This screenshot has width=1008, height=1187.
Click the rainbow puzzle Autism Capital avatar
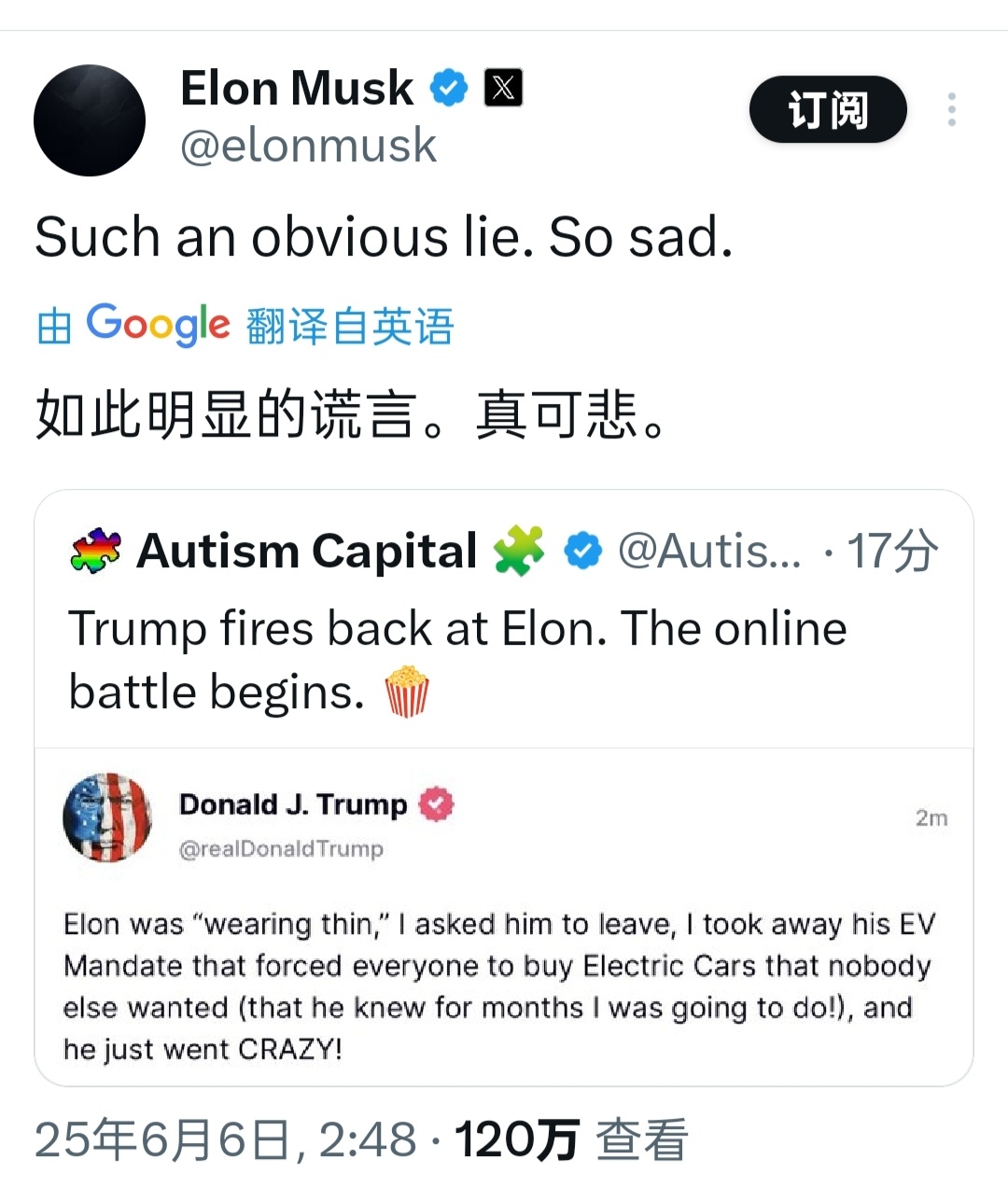point(95,552)
